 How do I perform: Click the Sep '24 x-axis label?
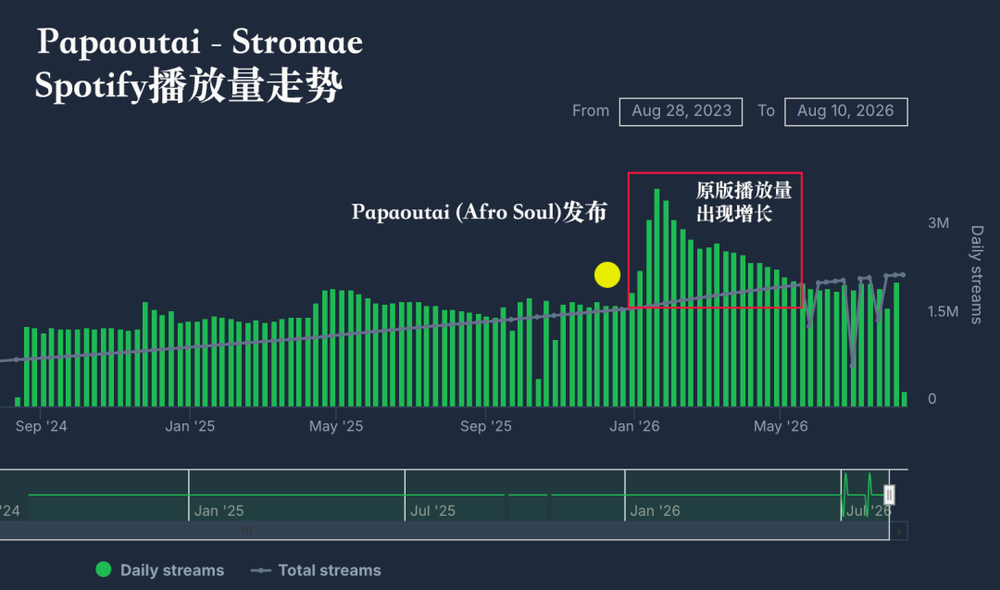click(x=41, y=426)
